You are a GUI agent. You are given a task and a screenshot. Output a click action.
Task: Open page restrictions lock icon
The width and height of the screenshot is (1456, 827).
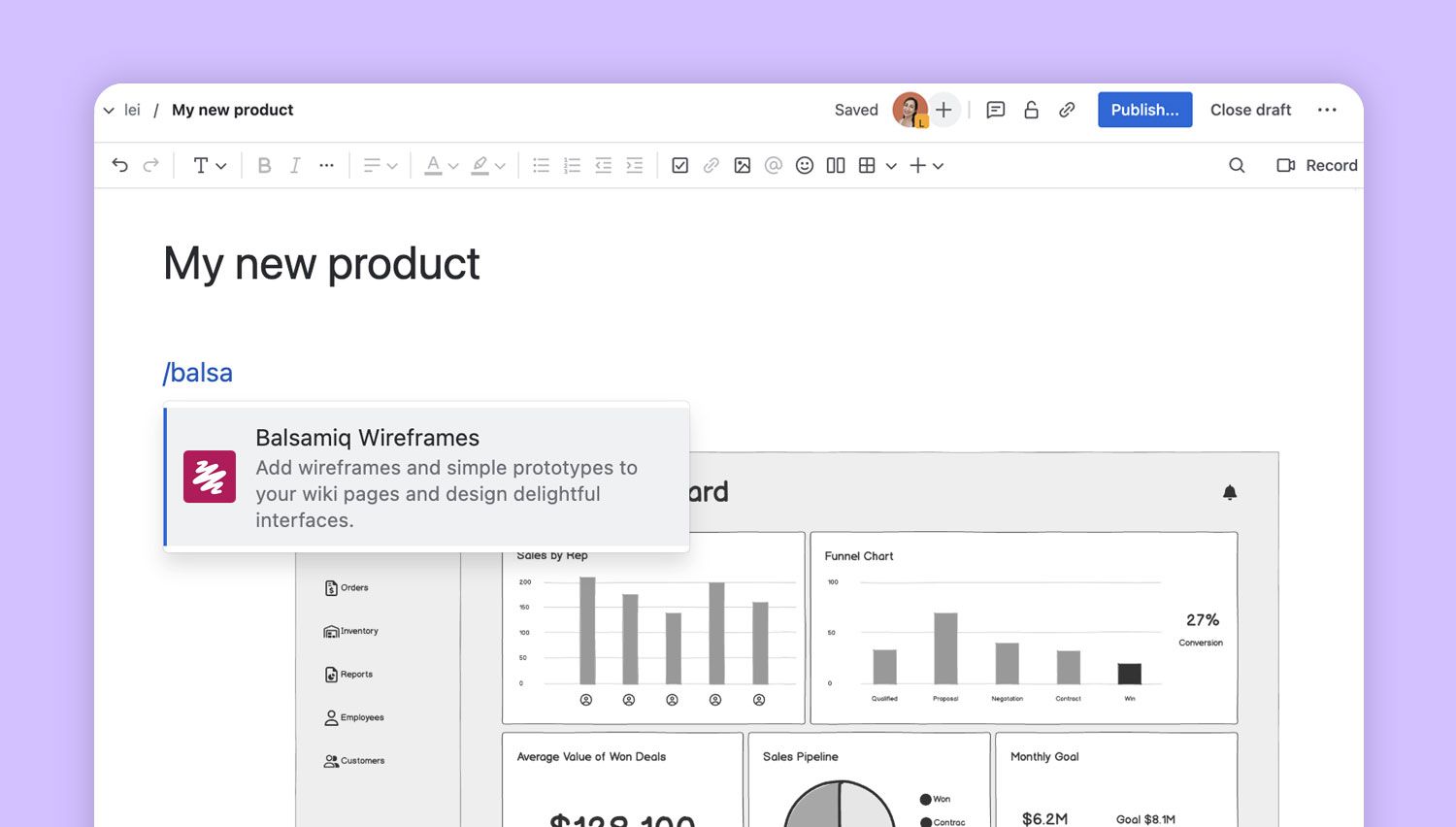[x=1031, y=110]
